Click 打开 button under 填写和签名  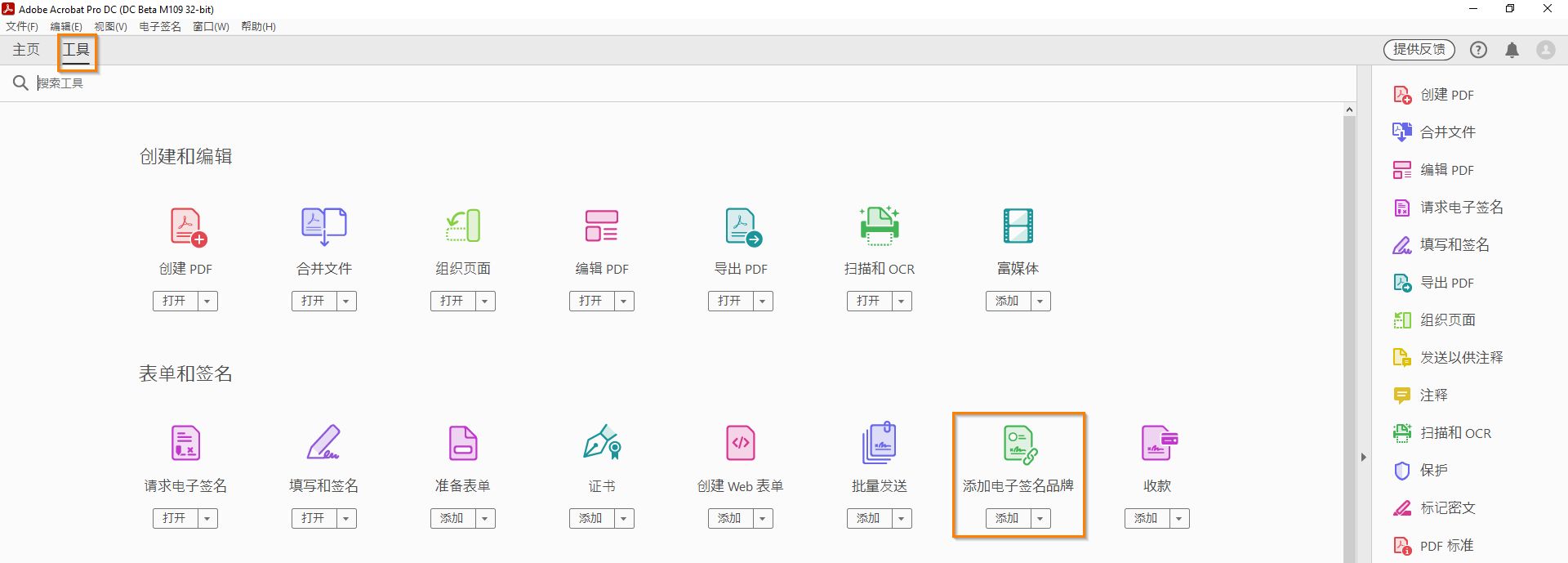pos(314,519)
